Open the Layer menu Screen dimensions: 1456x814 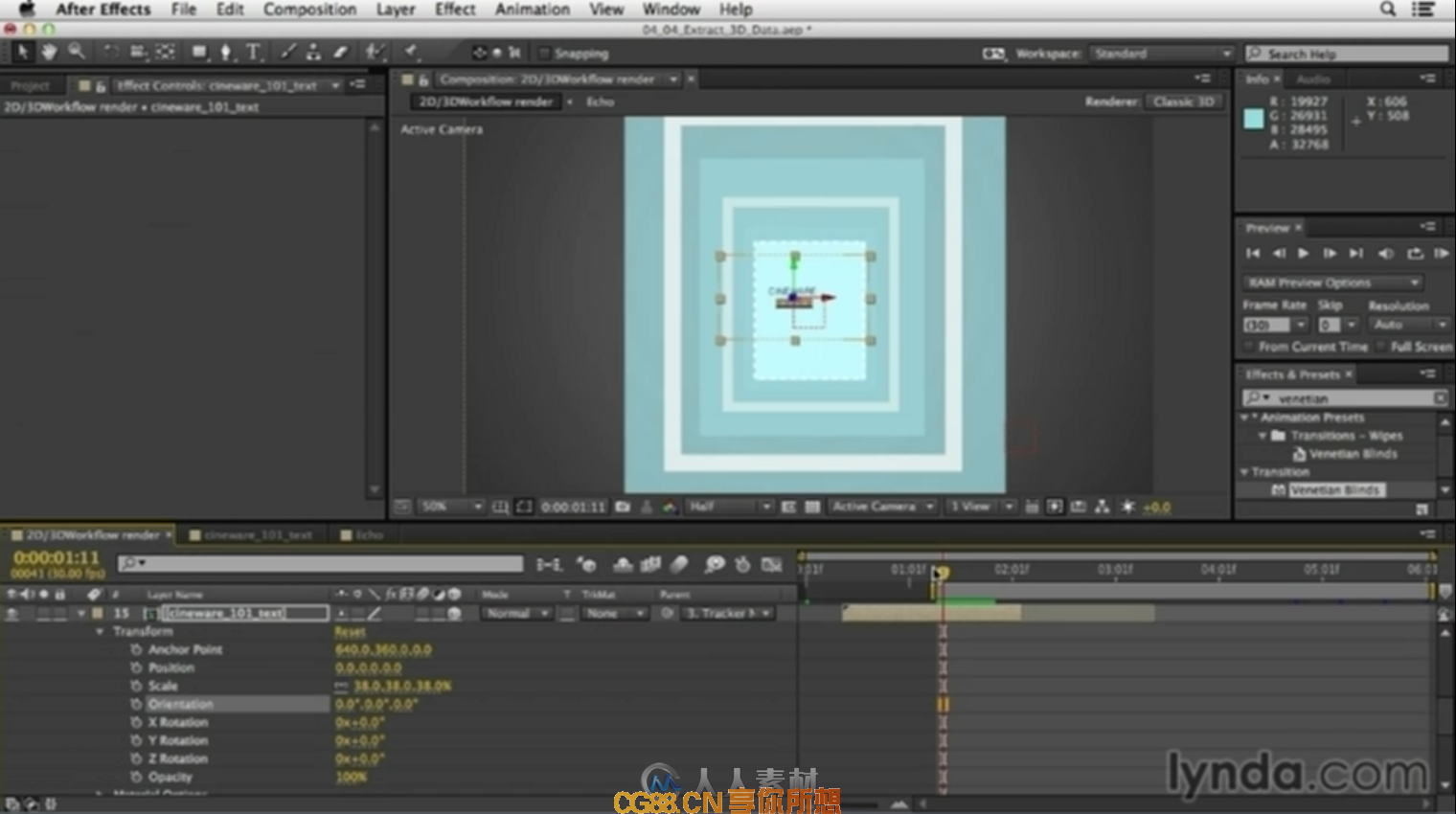tap(395, 9)
